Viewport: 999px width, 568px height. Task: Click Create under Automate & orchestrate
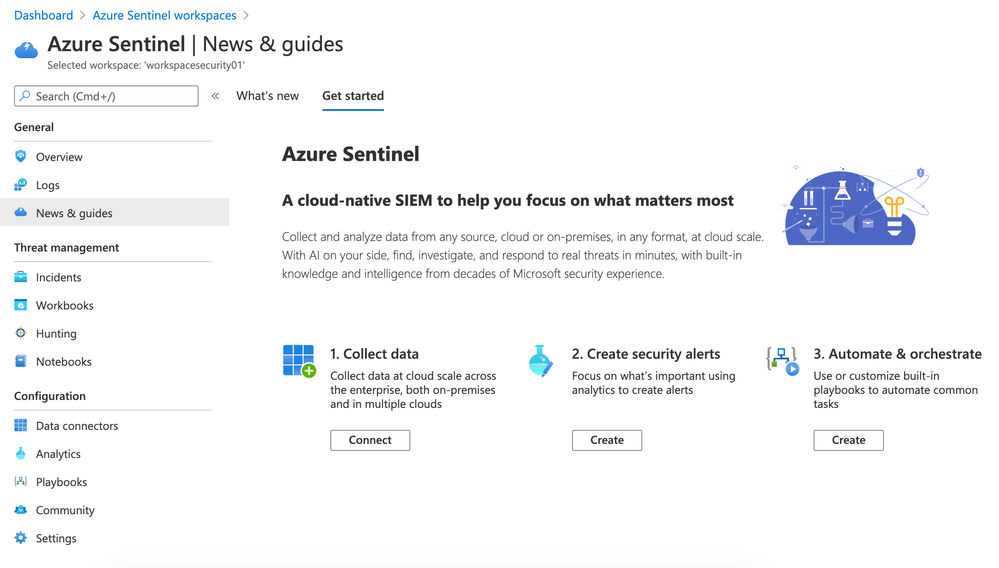pos(848,440)
